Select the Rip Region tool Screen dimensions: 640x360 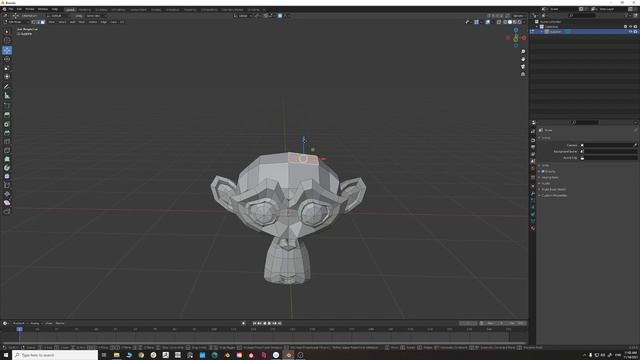coord(7,211)
